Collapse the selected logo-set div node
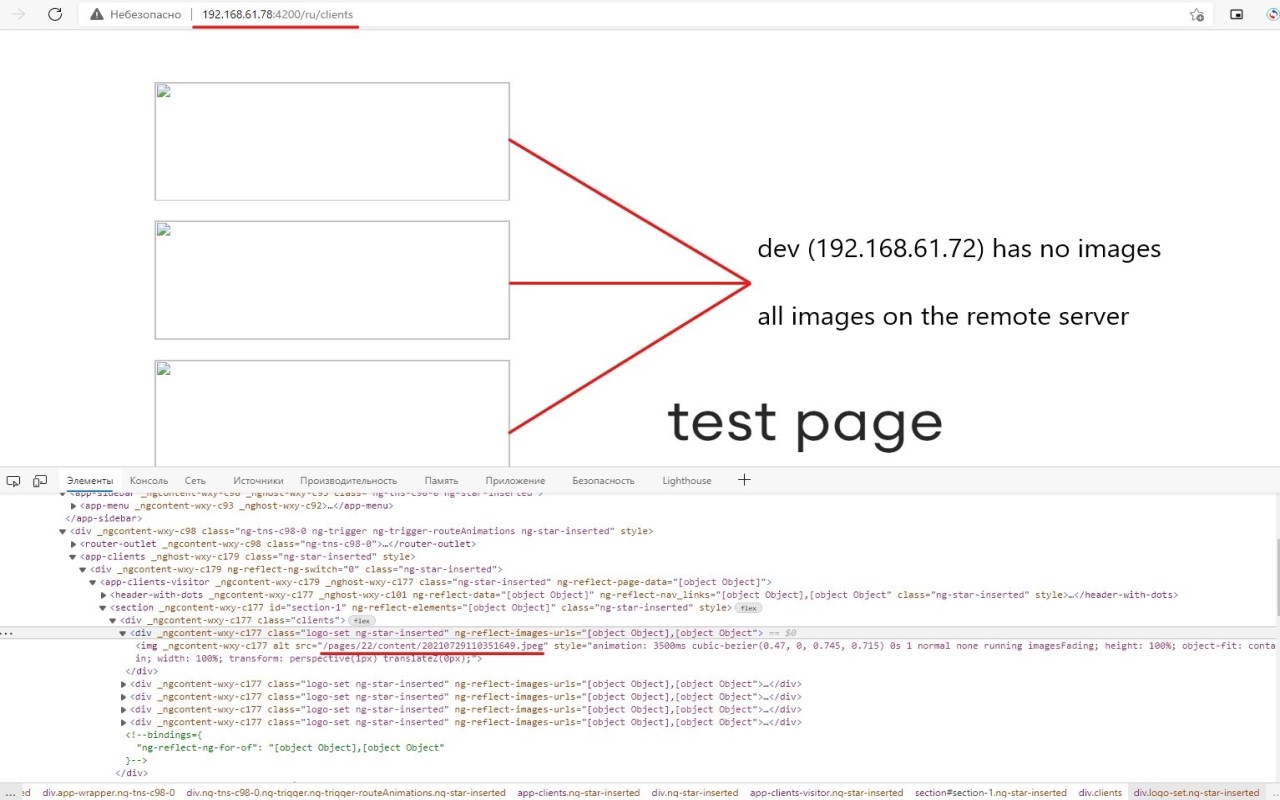The height and width of the screenshot is (800, 1280). tap(124, 633)
